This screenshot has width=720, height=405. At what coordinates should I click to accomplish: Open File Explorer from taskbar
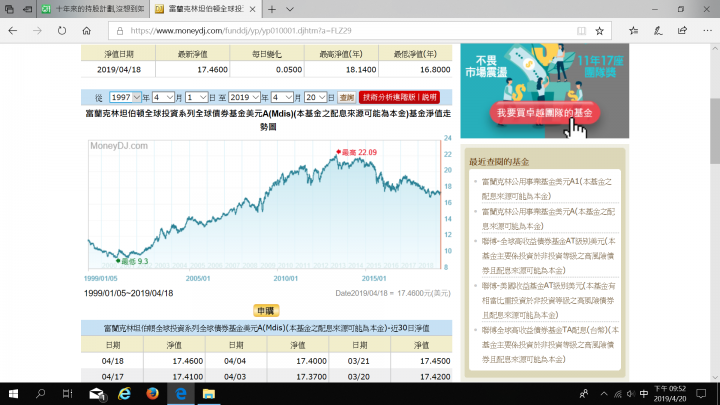(208, 394)
